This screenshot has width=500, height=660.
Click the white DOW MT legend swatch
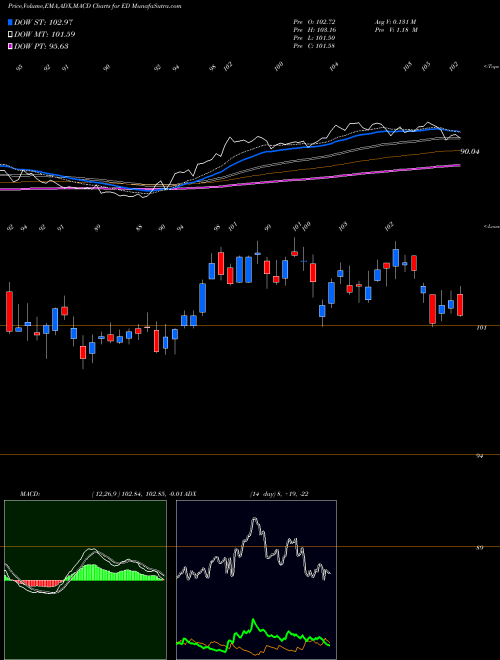tap(10, 34)
